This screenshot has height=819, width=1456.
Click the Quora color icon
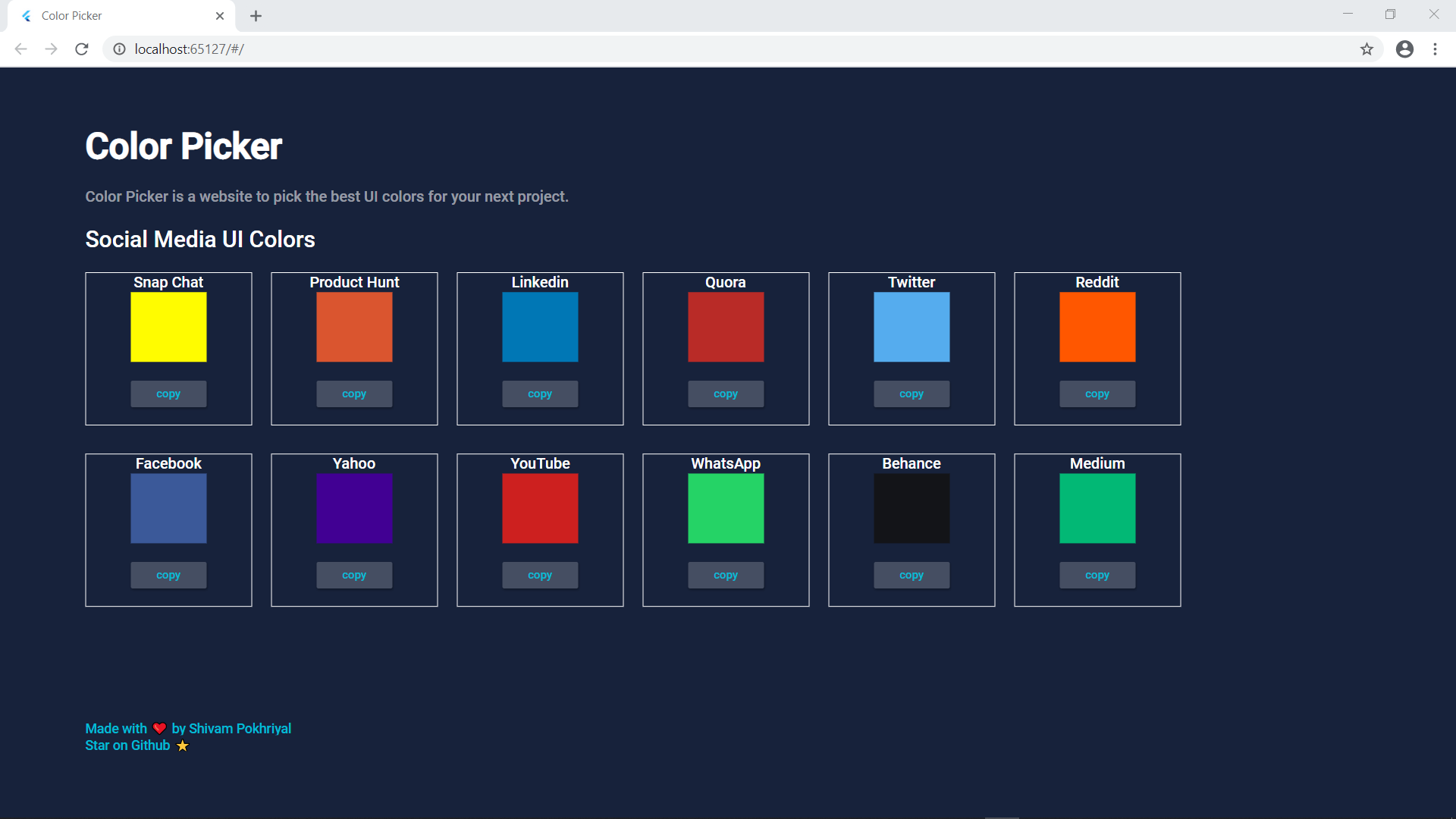click(x=725, y=327)
